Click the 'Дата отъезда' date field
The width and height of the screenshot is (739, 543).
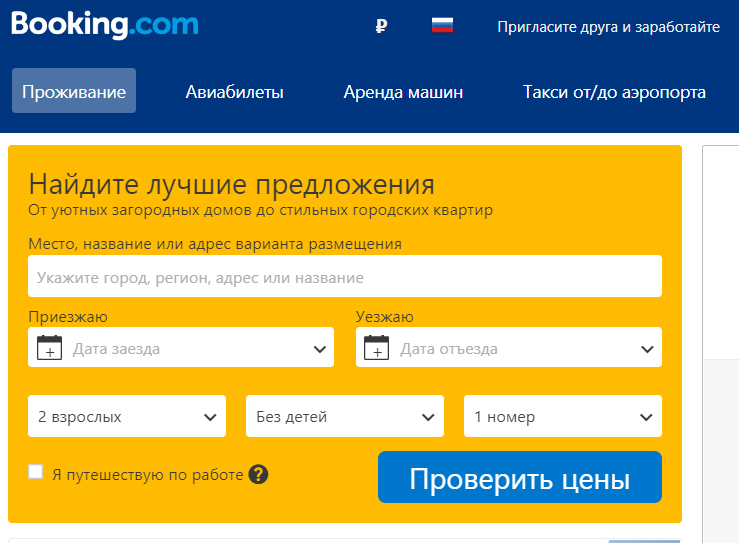pos(509,347)
